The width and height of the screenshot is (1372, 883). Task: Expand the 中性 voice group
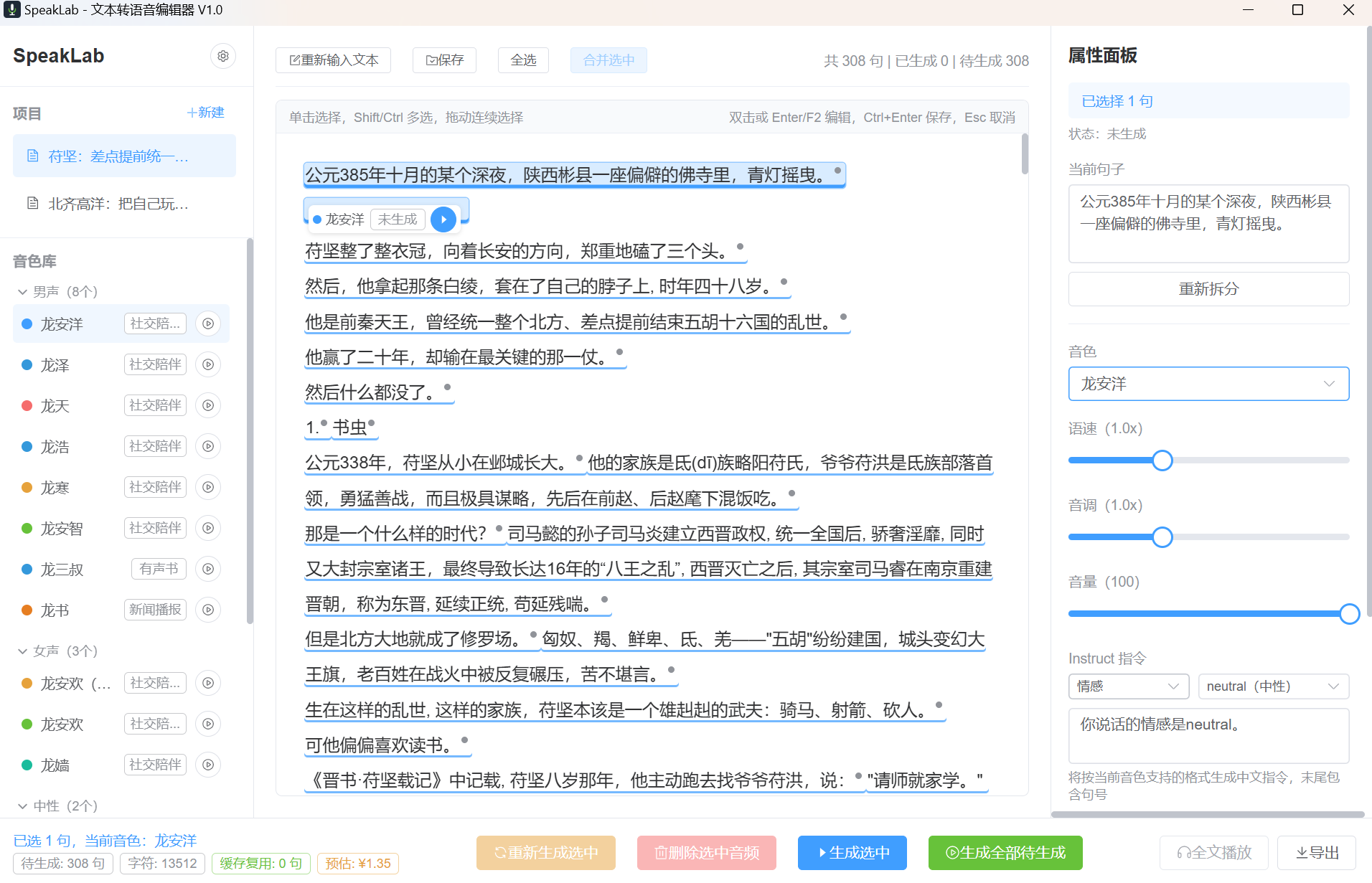(x=22, y=806)
